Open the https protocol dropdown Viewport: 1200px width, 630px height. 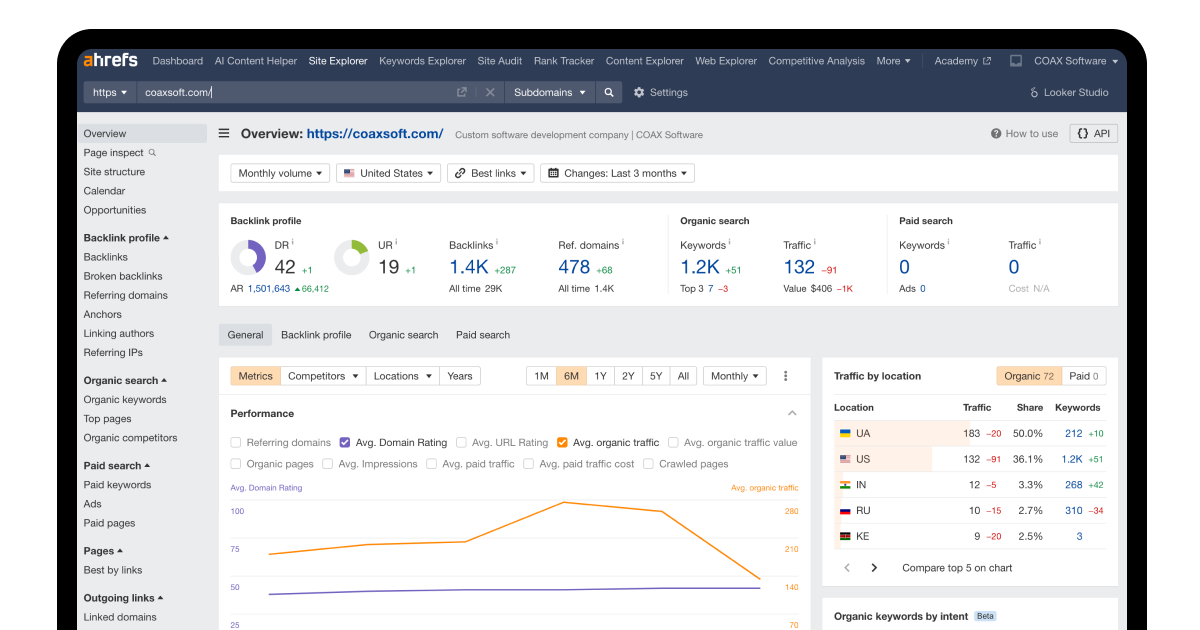110,92
